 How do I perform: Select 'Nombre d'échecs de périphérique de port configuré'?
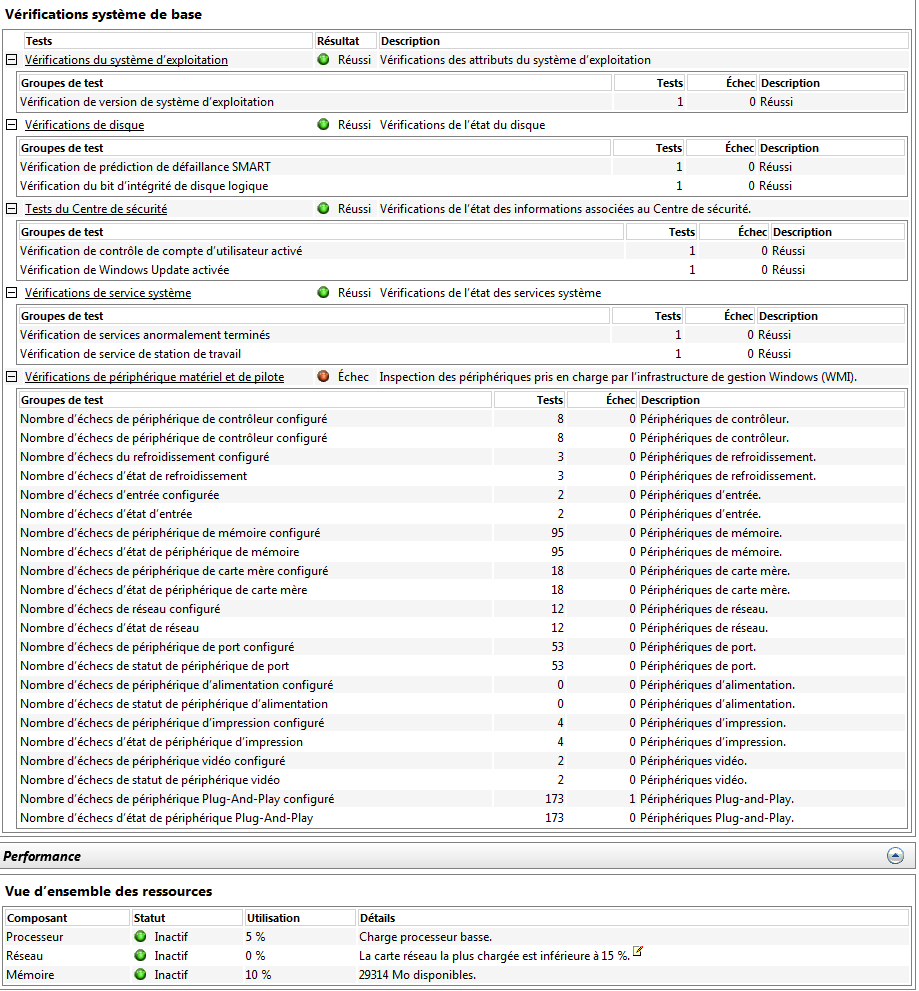[x=462, y=647]
